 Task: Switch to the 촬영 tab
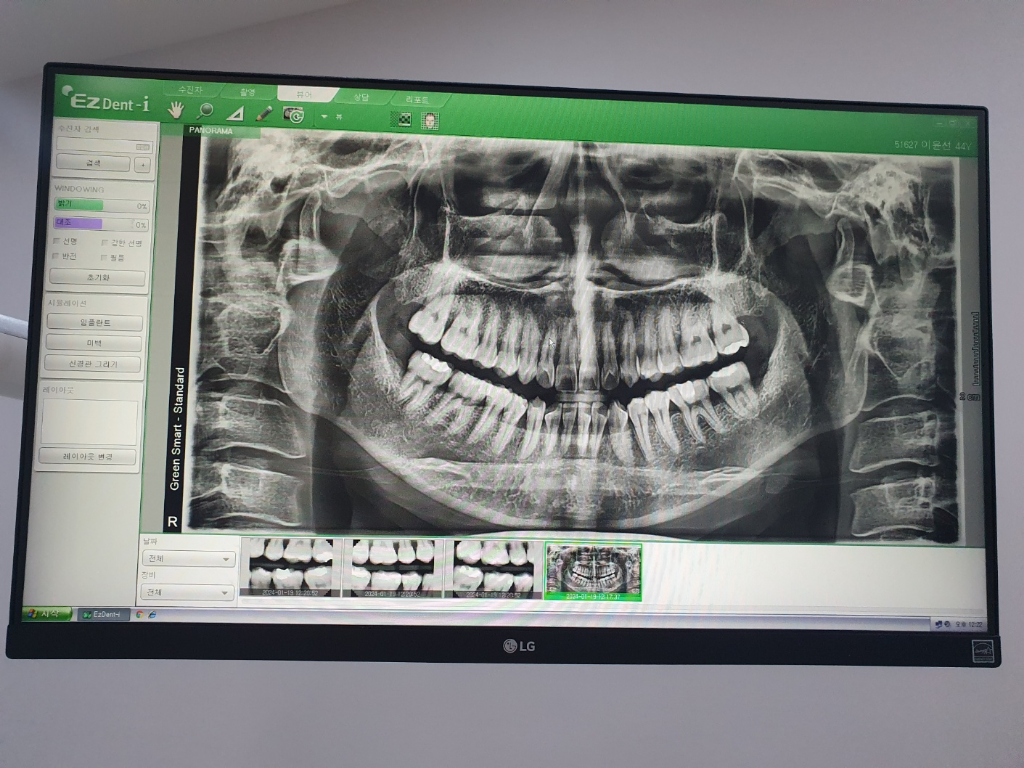(247, 91)
